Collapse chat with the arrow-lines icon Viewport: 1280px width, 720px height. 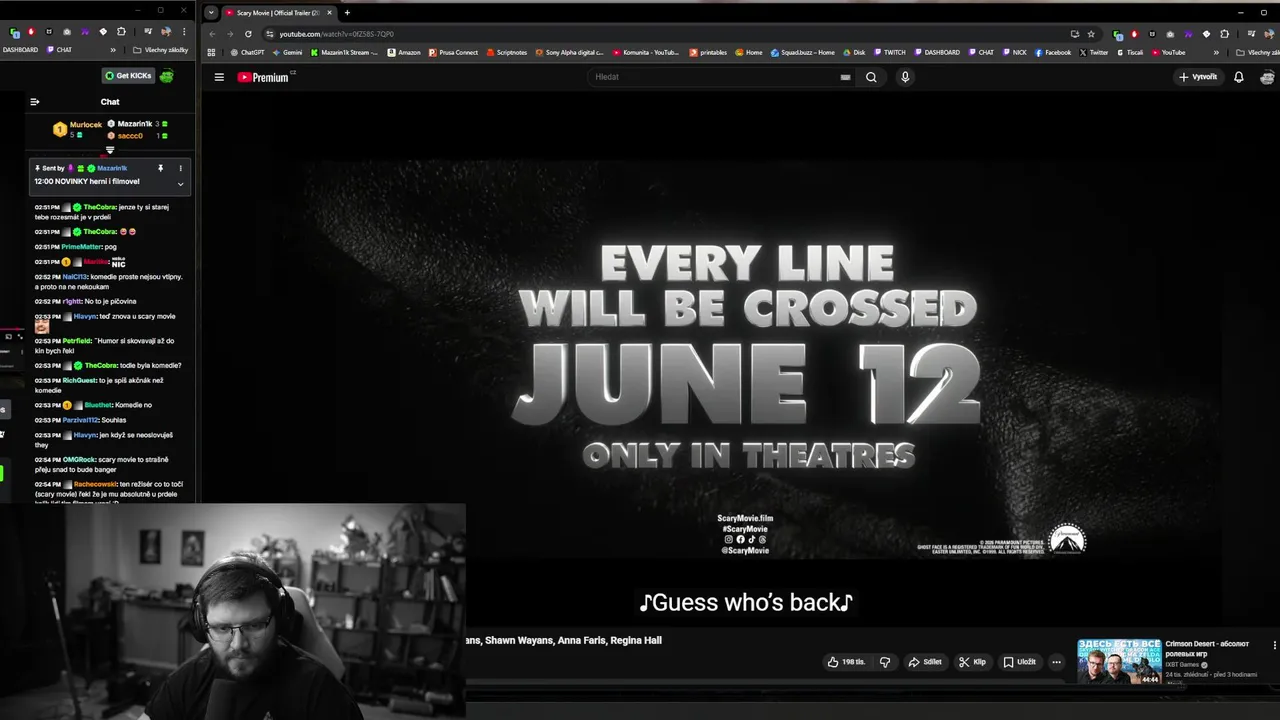tap(34, 101)
